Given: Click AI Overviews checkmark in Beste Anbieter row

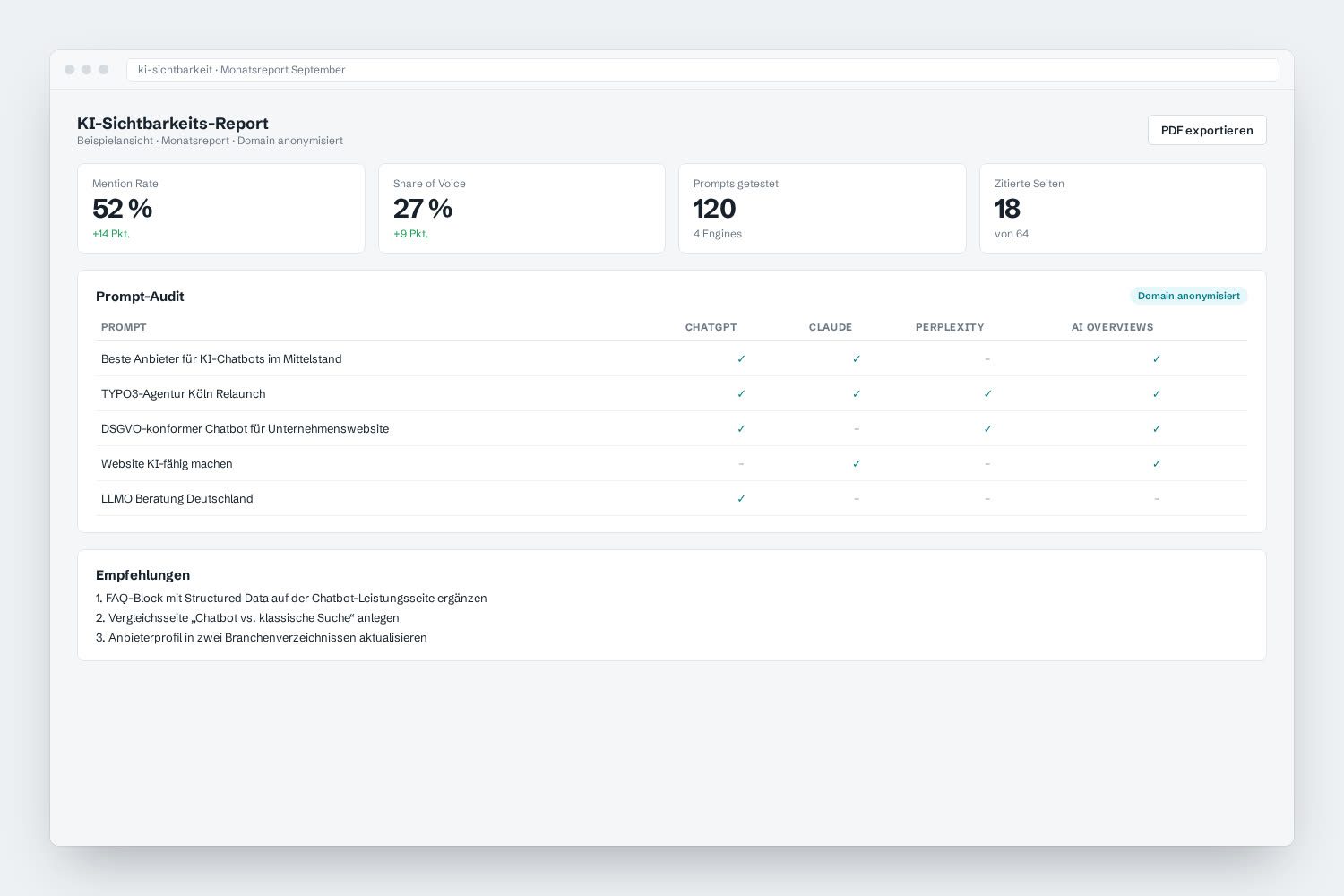Looking at the screenshot, I should pyautogui.click(x=1157, y=358).
